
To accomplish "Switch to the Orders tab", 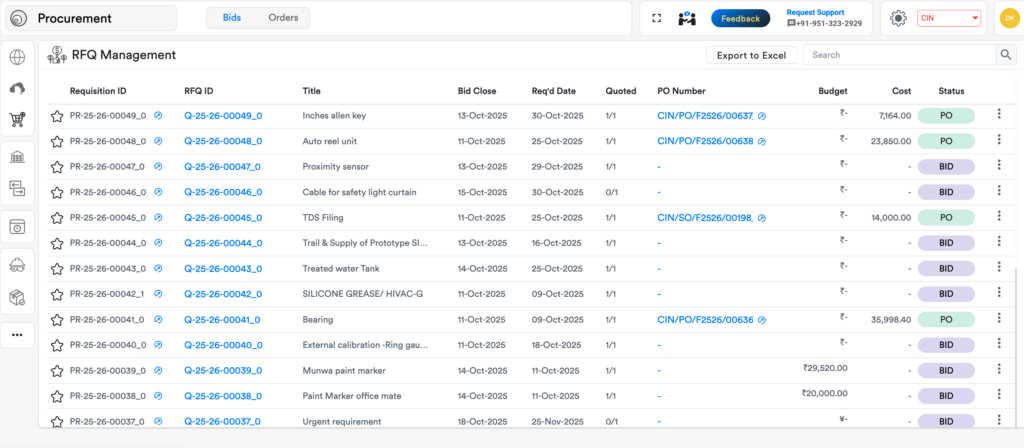I will click(x=283, y=18).
